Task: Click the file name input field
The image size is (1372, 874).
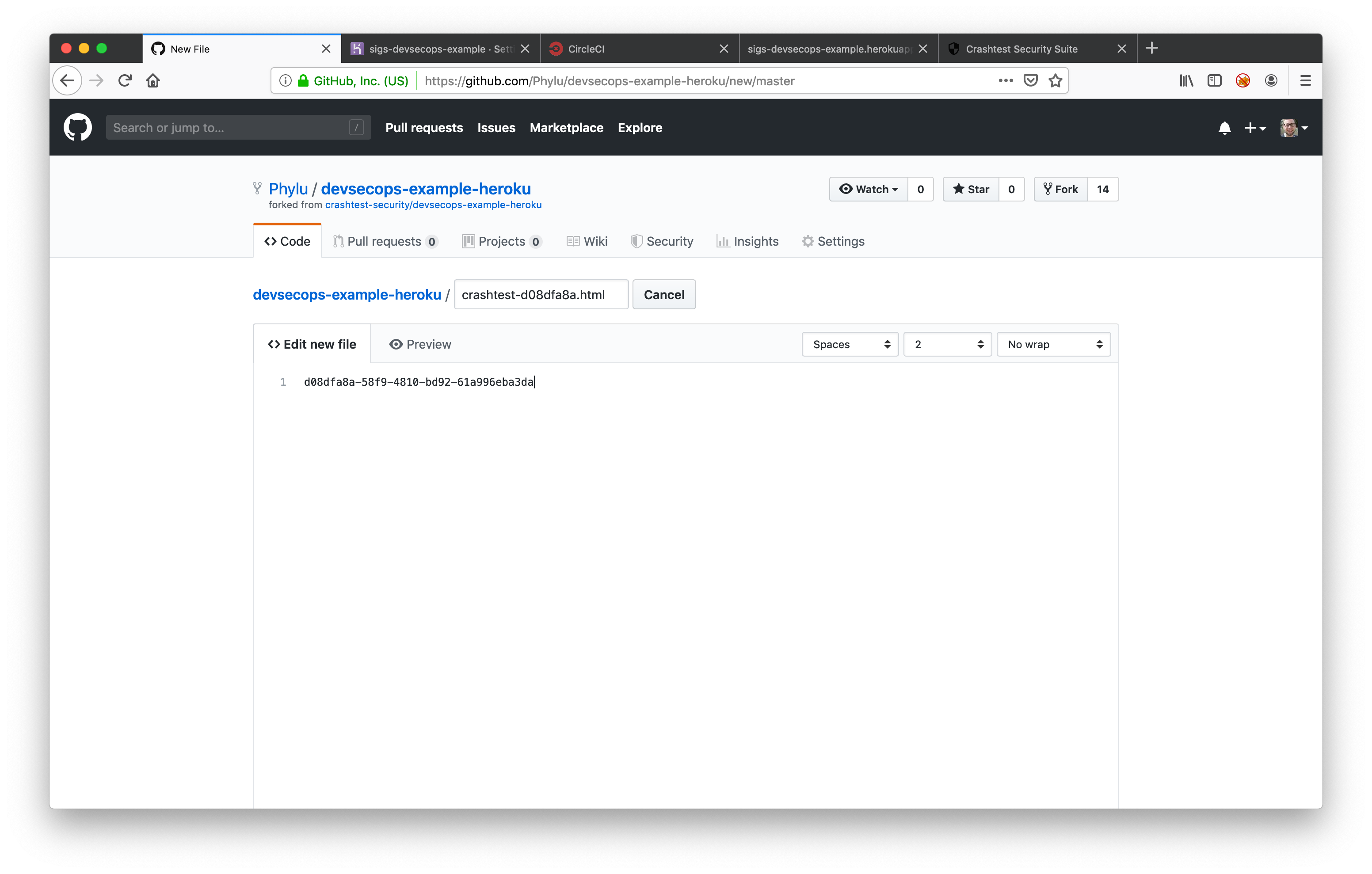Action: [541, 295]
